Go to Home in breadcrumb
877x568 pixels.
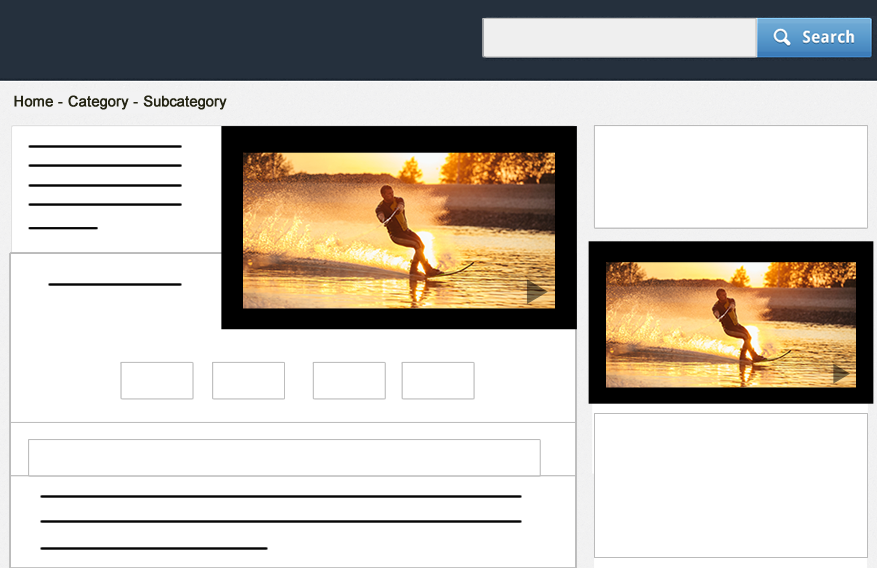click(33, 102)
